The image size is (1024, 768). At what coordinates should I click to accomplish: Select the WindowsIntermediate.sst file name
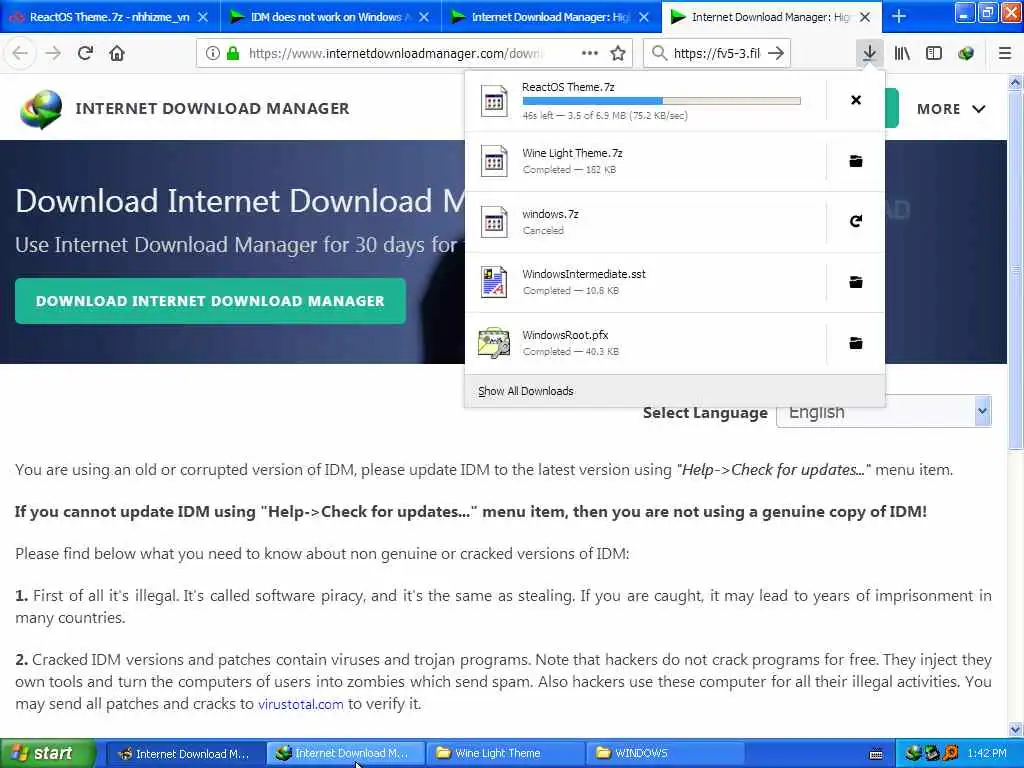click(584, 274)
